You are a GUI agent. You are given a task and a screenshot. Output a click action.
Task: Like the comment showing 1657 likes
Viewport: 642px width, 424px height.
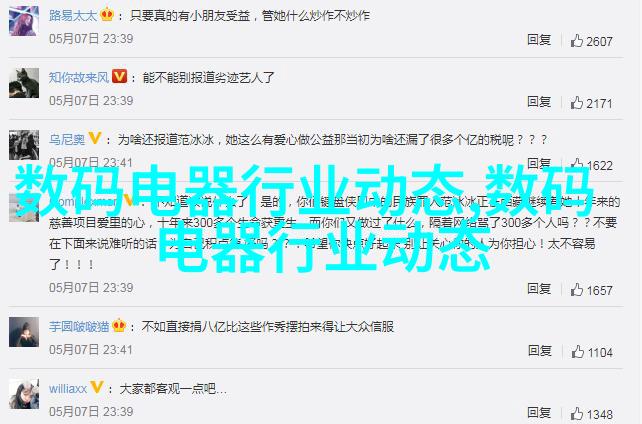click(577, 290)
